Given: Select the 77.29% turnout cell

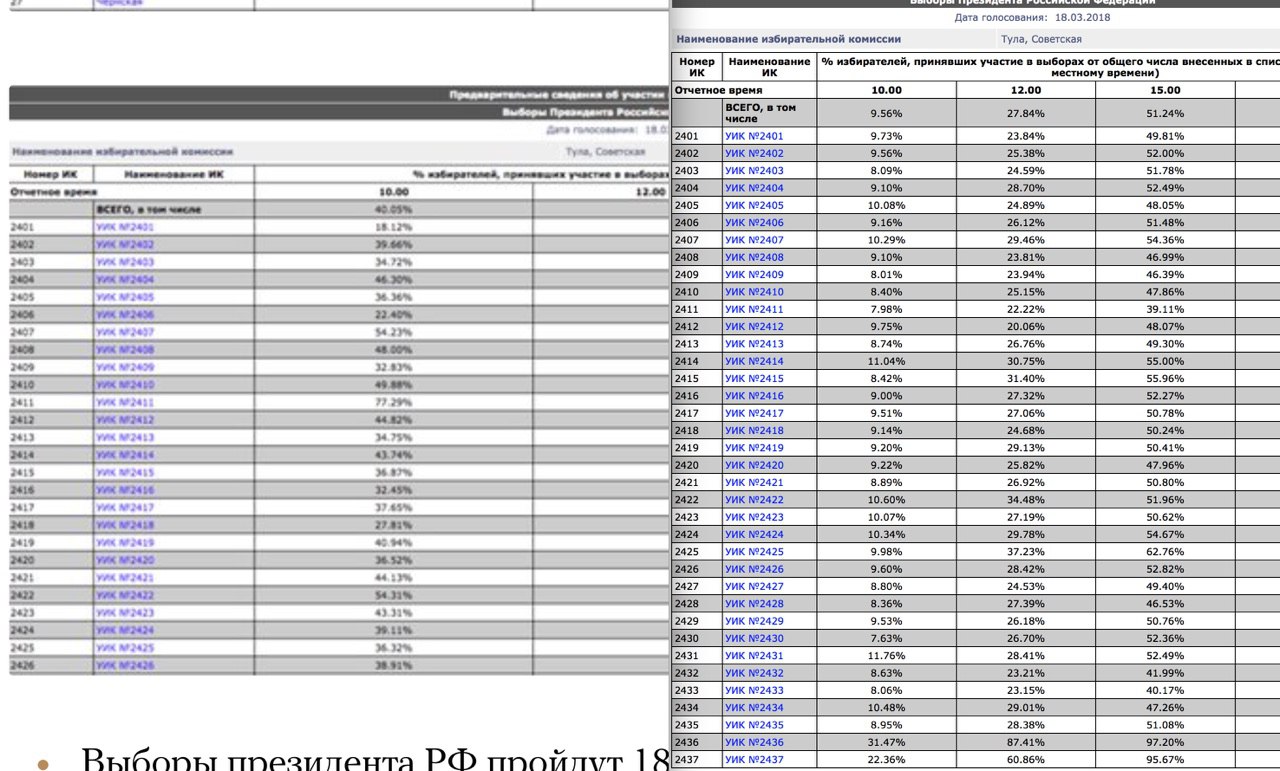Looking at the screenshot, I should pyautogui.click(x=393, y=401).
